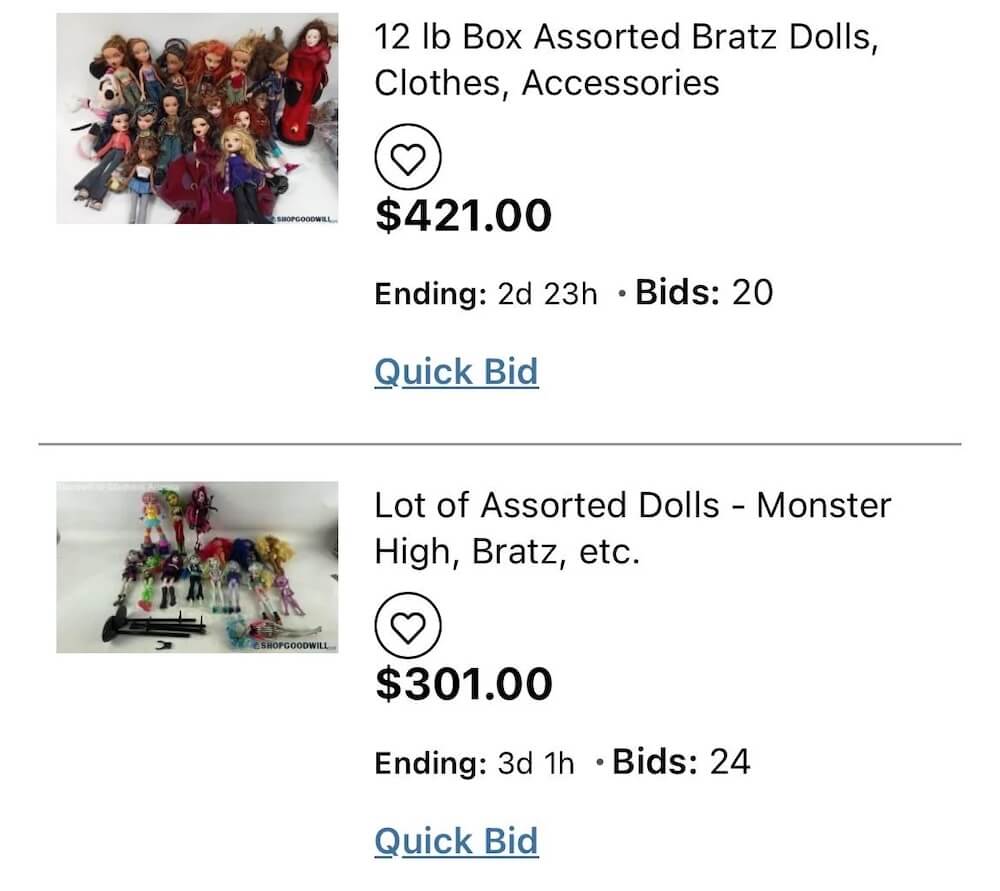Click the divider line between the listings
This screenshot has width=1000, height=891.
pyautogui.click(x=500, y=444)
